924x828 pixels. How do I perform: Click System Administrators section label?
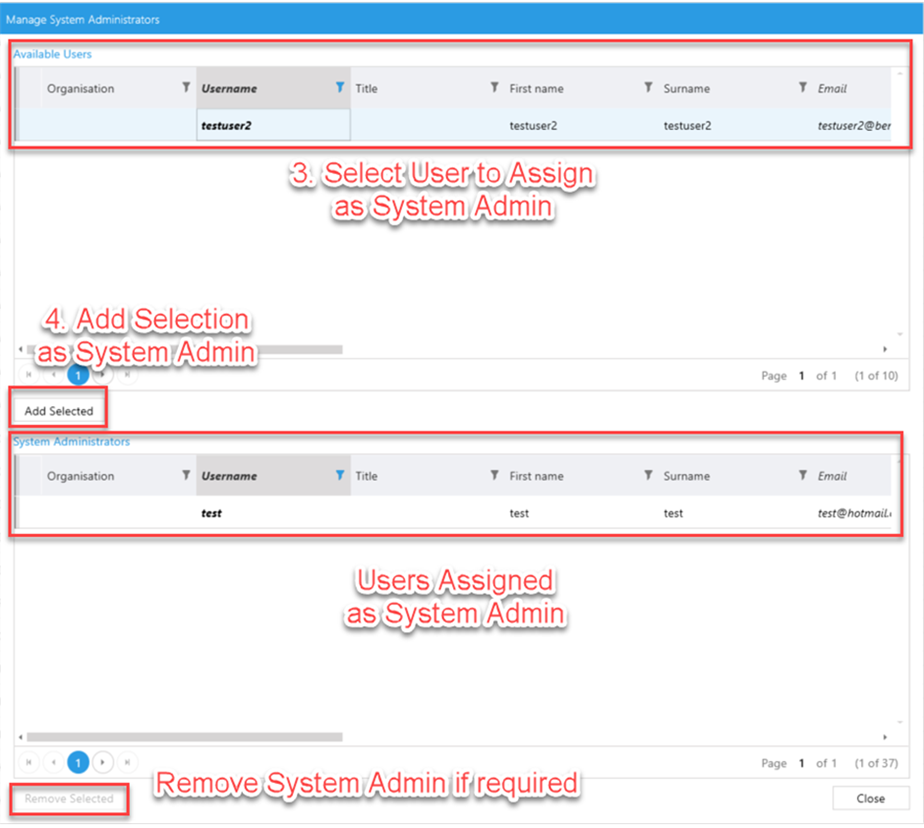[x=71, y=441]
